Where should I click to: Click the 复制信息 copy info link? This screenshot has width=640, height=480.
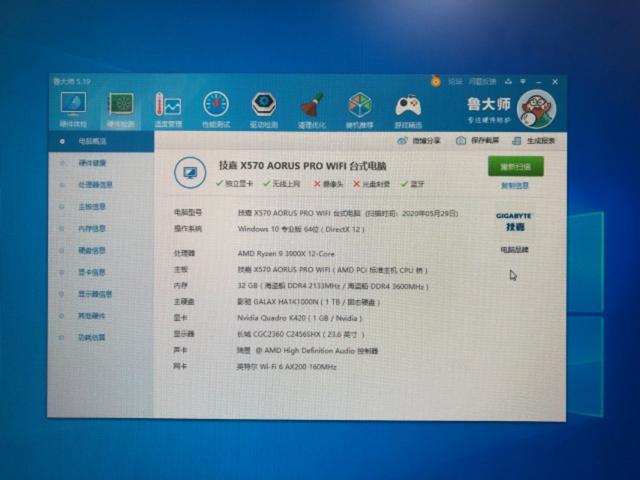tap(515, 185)
